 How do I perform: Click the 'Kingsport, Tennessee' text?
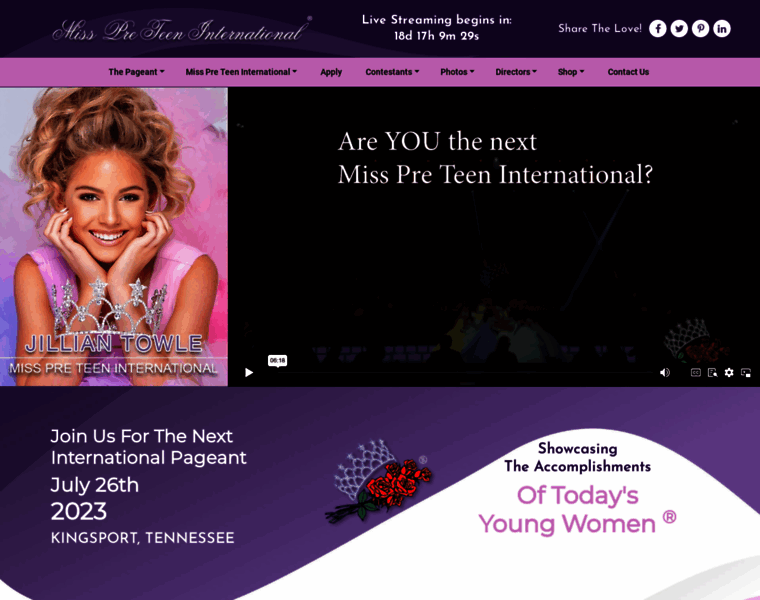tap(142, 538)
